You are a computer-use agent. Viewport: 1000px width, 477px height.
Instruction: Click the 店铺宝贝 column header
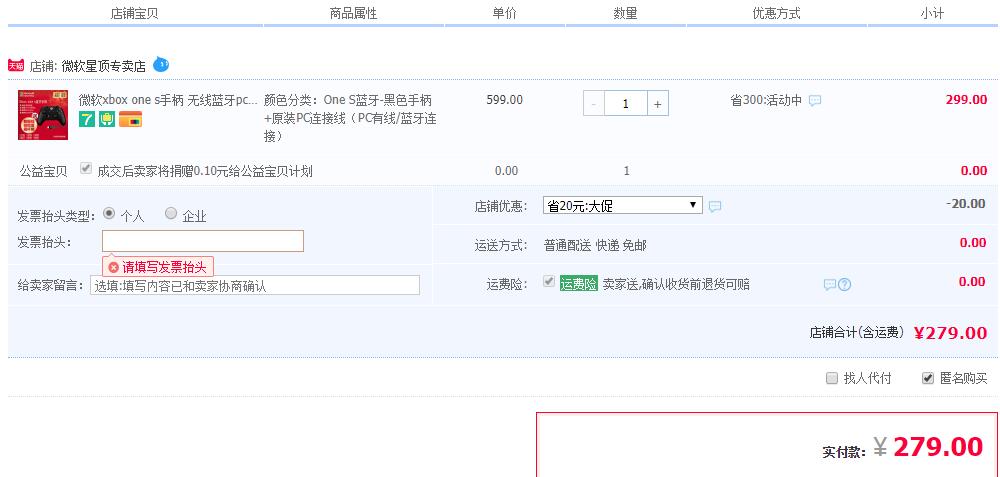pos(135,13)
